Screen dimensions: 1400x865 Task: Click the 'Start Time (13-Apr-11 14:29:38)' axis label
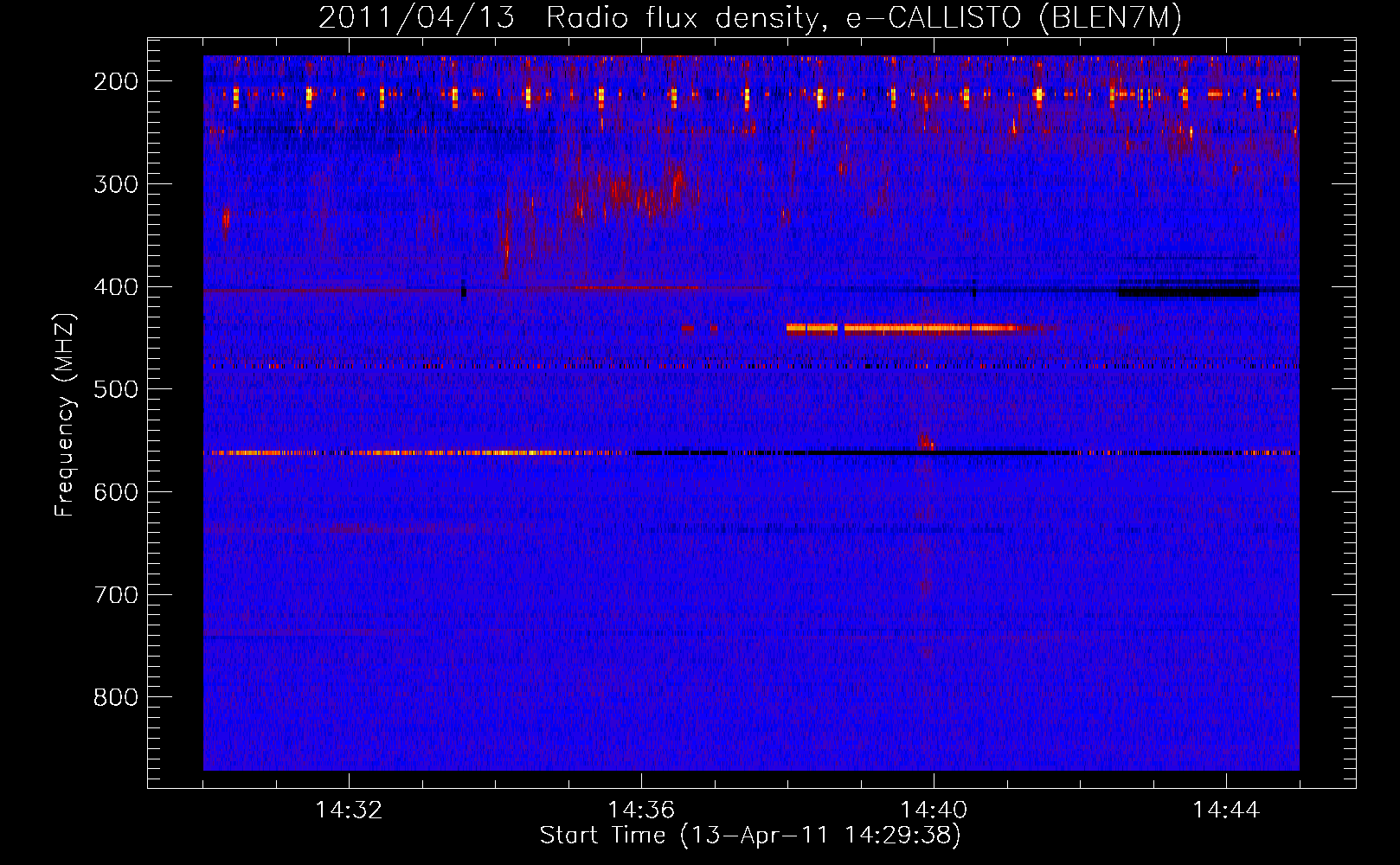[x=750, y=836]
